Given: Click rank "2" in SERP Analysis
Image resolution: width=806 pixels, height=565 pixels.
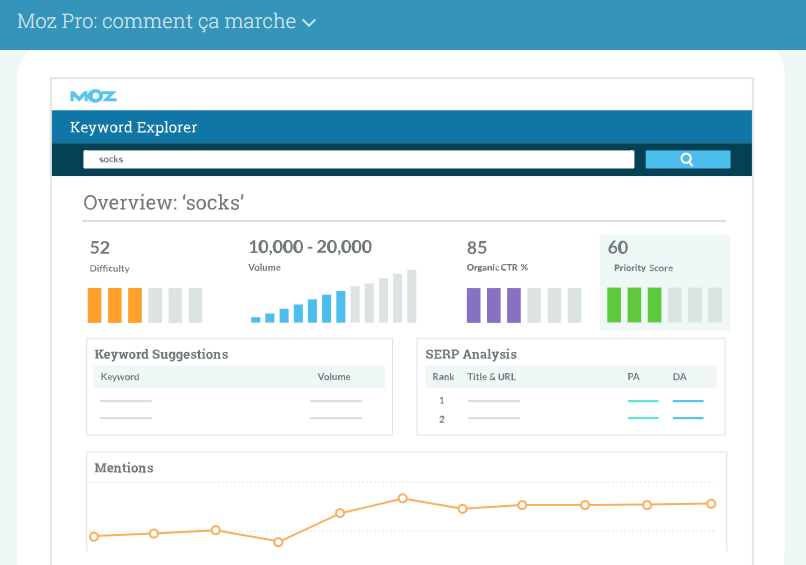Looking at the screenshot, I should coord(442,420).
